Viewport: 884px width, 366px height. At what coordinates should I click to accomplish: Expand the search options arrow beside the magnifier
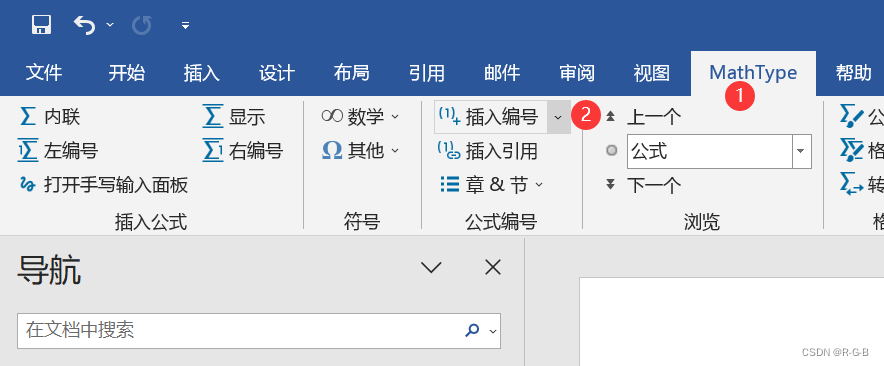pos(493,331)
